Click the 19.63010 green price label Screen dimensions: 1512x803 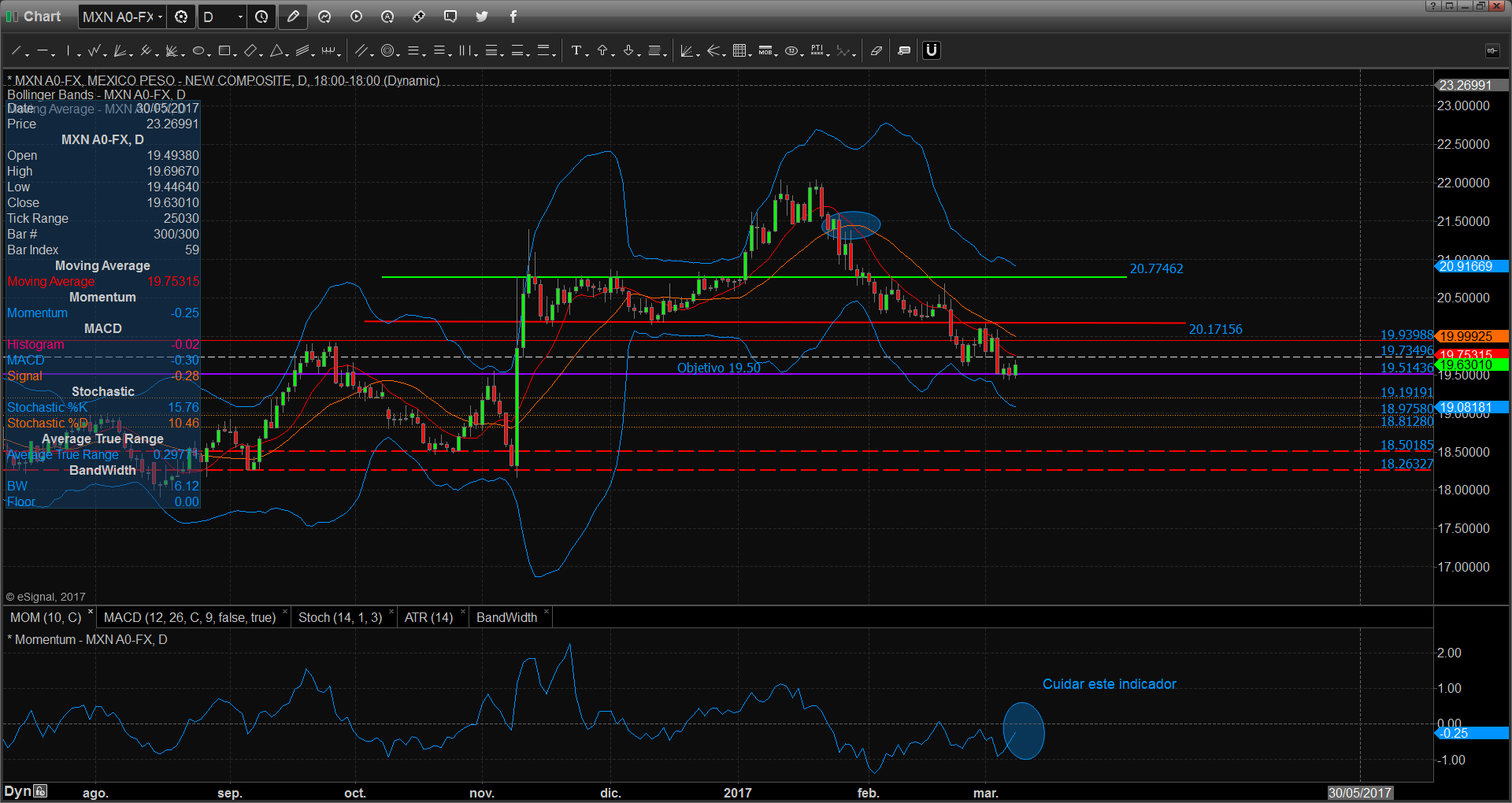click(x=1471, y=365)
